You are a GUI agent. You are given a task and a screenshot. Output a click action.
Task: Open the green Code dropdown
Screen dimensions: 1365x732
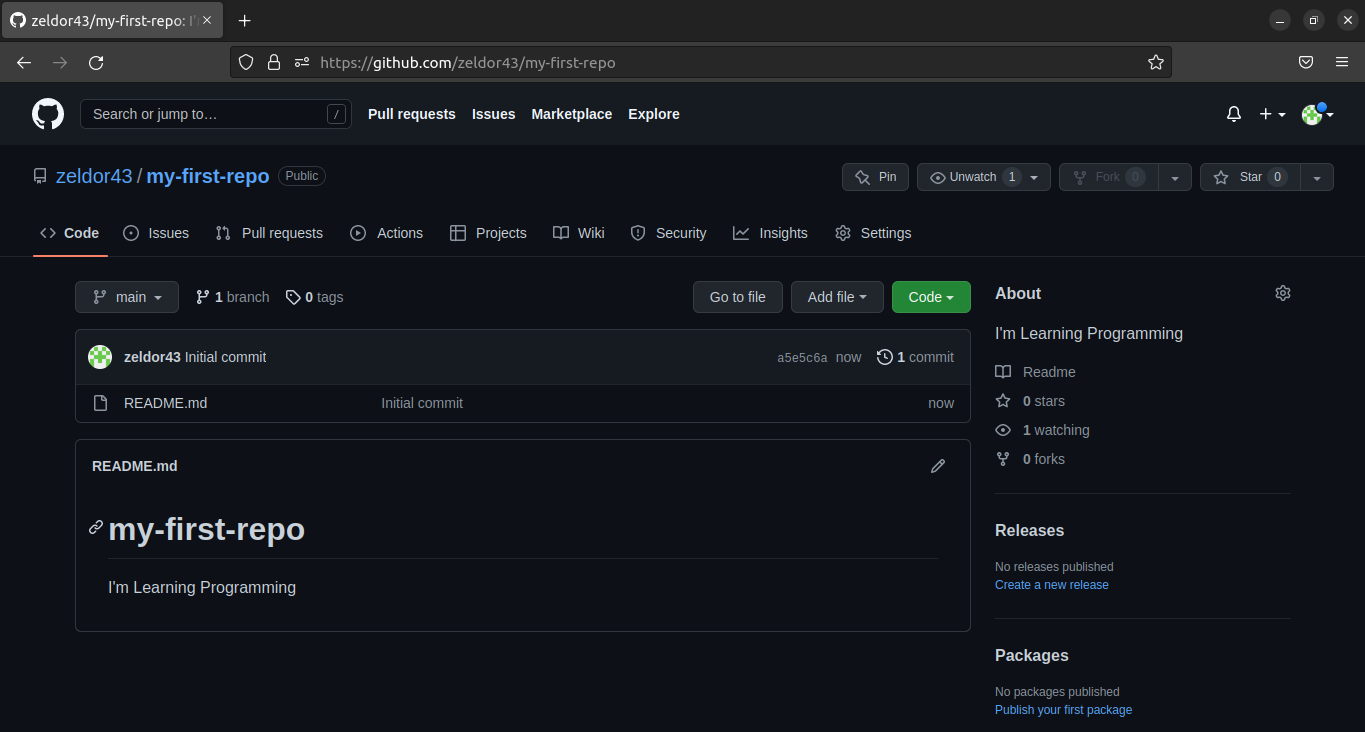click(x=931, y=297)
